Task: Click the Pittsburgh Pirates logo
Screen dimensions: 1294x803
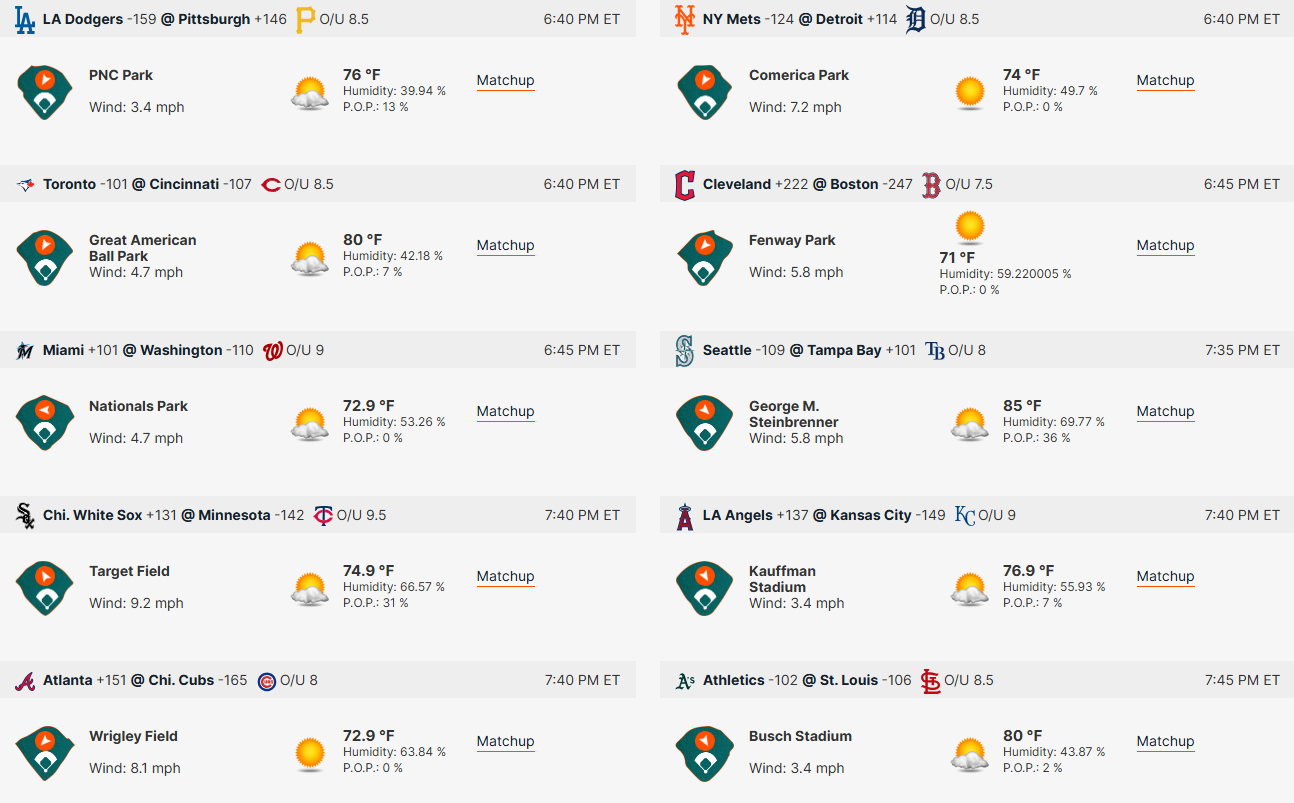Action: click(306, 19)
